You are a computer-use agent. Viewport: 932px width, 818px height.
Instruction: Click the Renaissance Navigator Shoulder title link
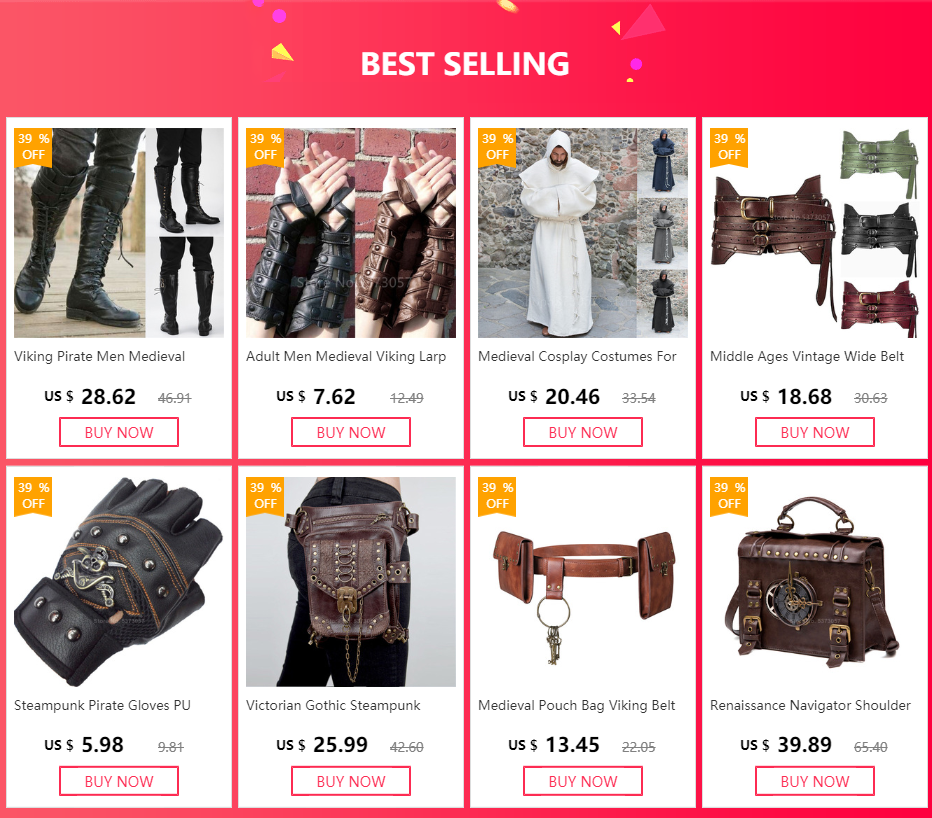(810, 705)
